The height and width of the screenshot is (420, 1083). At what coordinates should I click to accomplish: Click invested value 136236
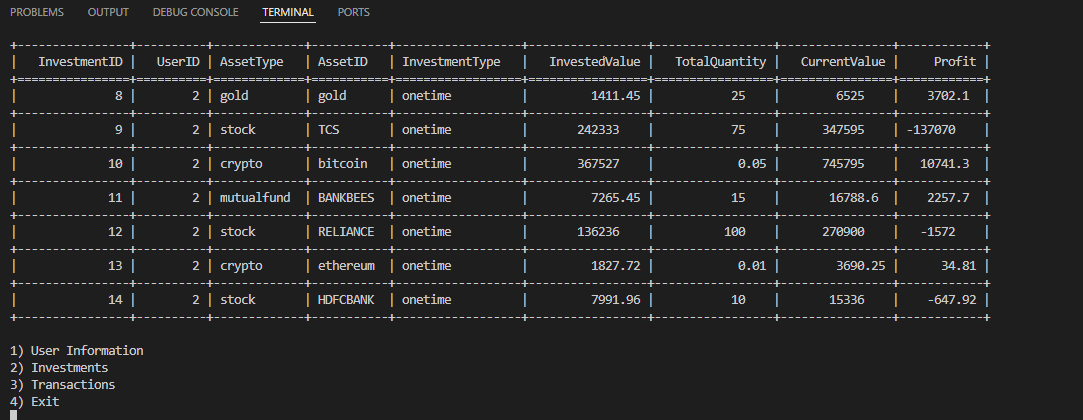click(598, 231)
